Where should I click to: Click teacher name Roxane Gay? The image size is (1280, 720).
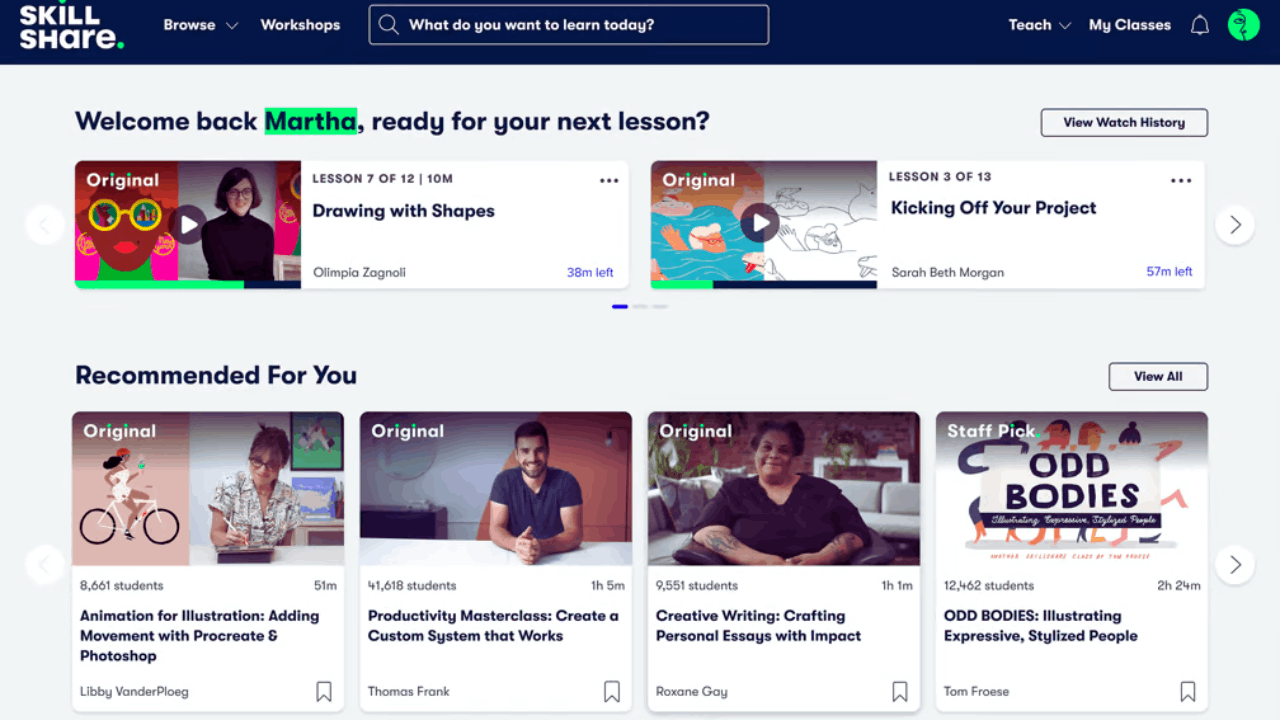(691, 691)
